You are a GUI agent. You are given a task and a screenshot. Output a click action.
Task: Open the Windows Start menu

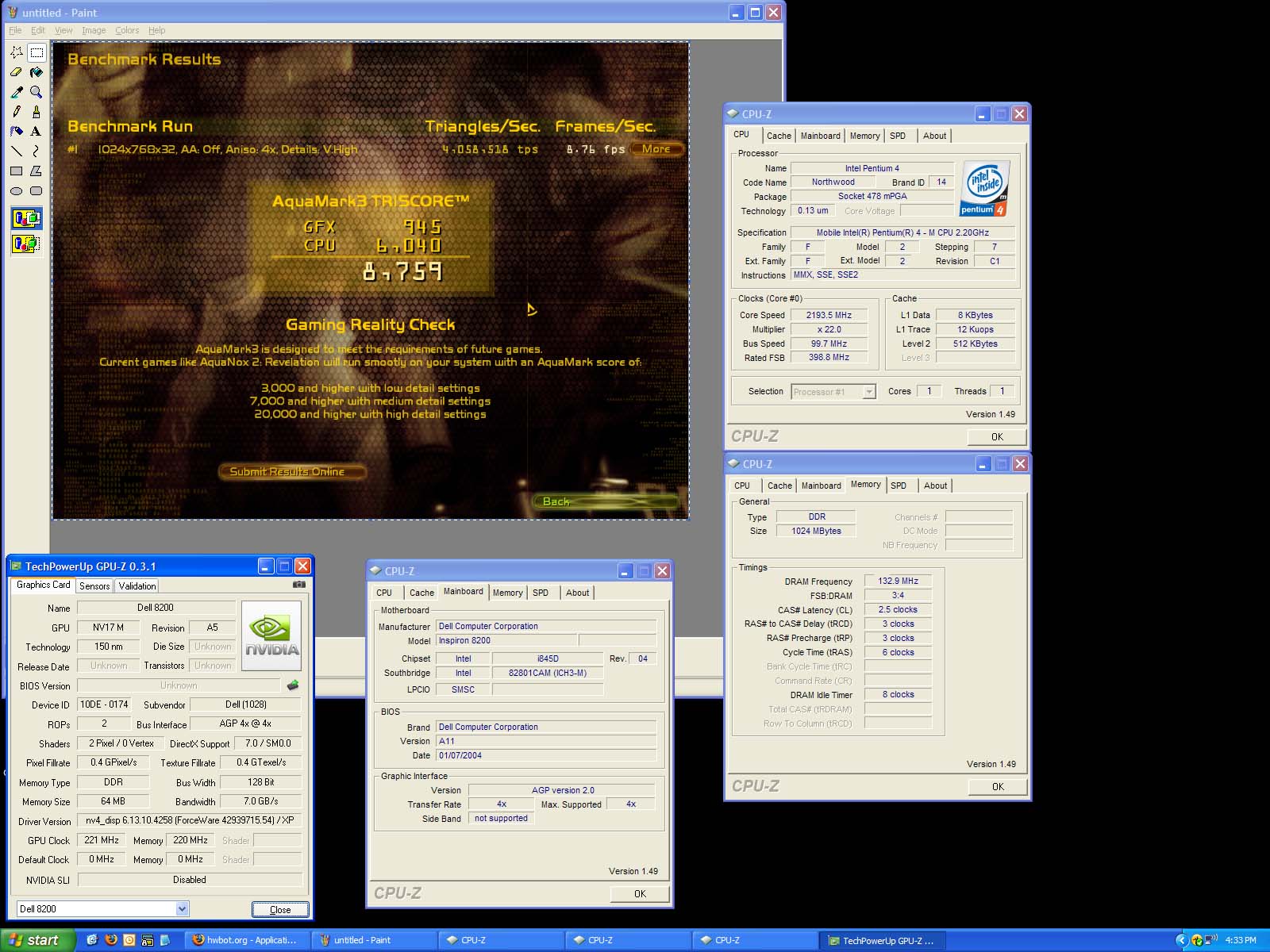pos(37,940)
